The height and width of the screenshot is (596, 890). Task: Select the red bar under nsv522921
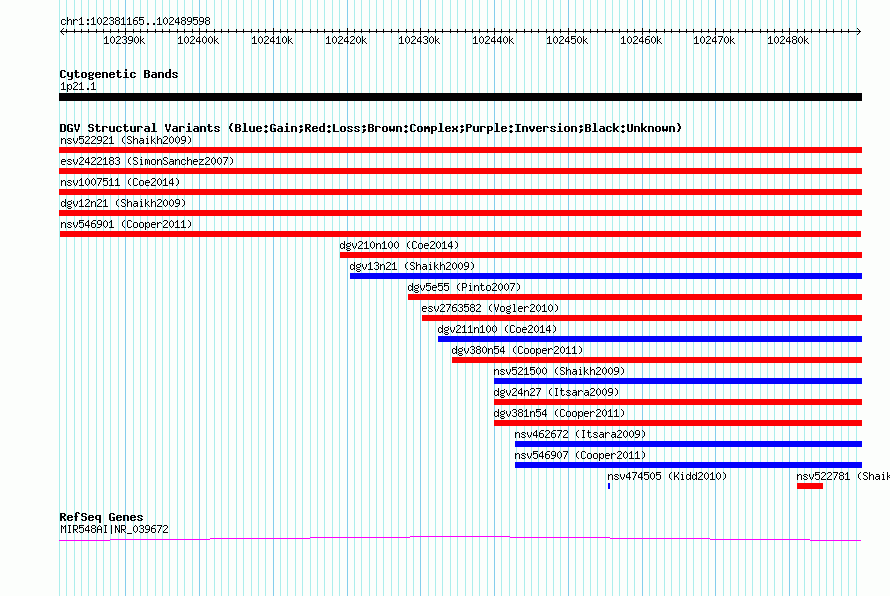(460, 150)
